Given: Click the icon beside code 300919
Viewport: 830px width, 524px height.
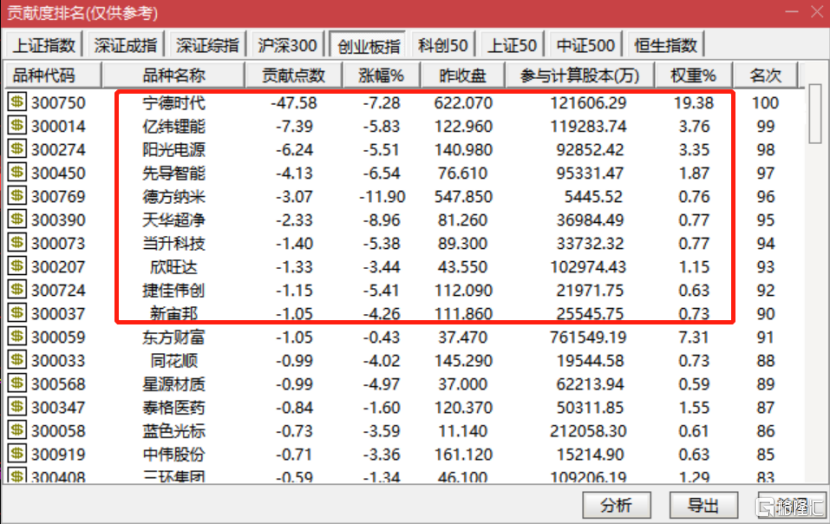Looking at the screenshot, I should (x=17, y=454).
